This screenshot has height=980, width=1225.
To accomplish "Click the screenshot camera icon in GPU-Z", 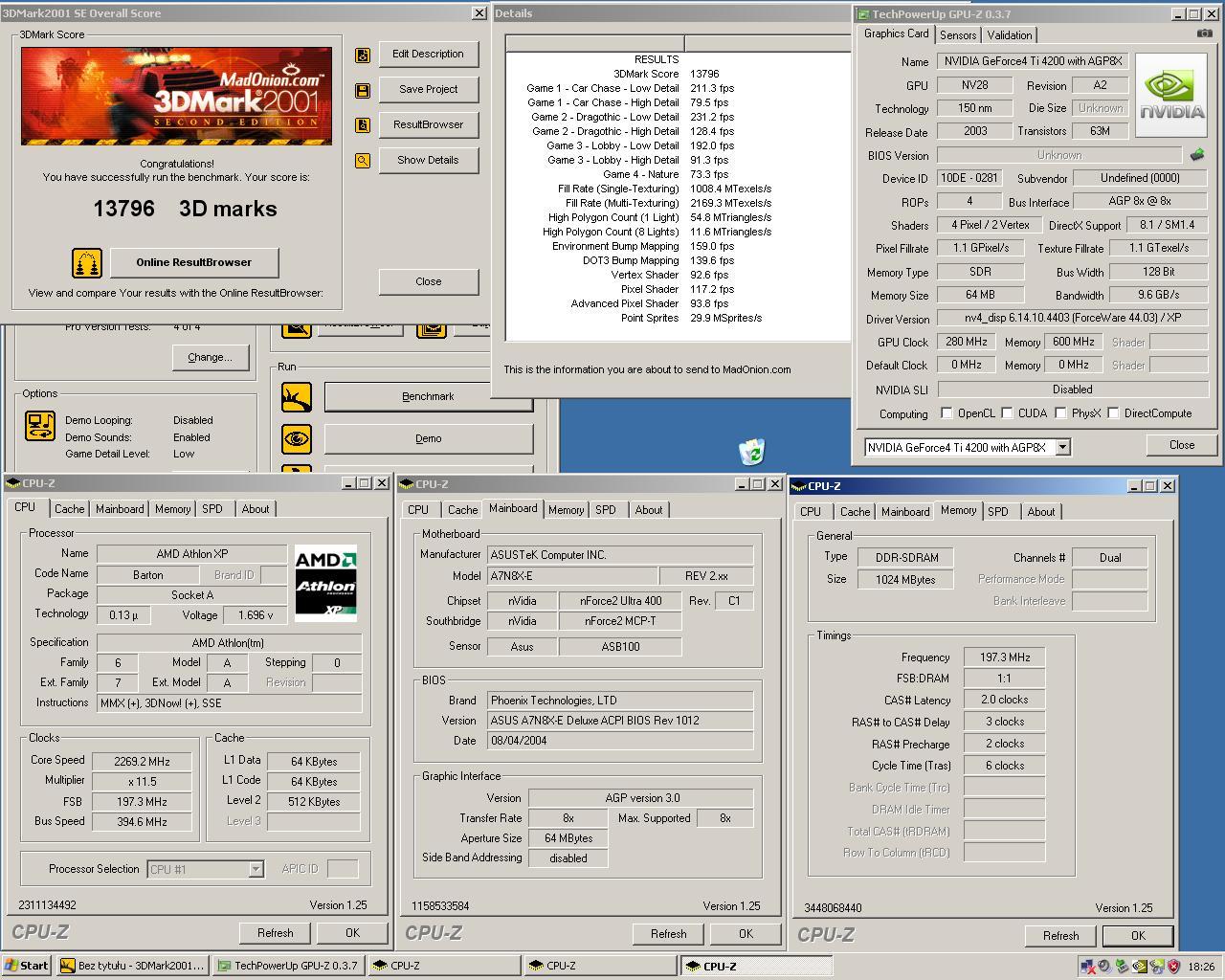I will 1203,32.
